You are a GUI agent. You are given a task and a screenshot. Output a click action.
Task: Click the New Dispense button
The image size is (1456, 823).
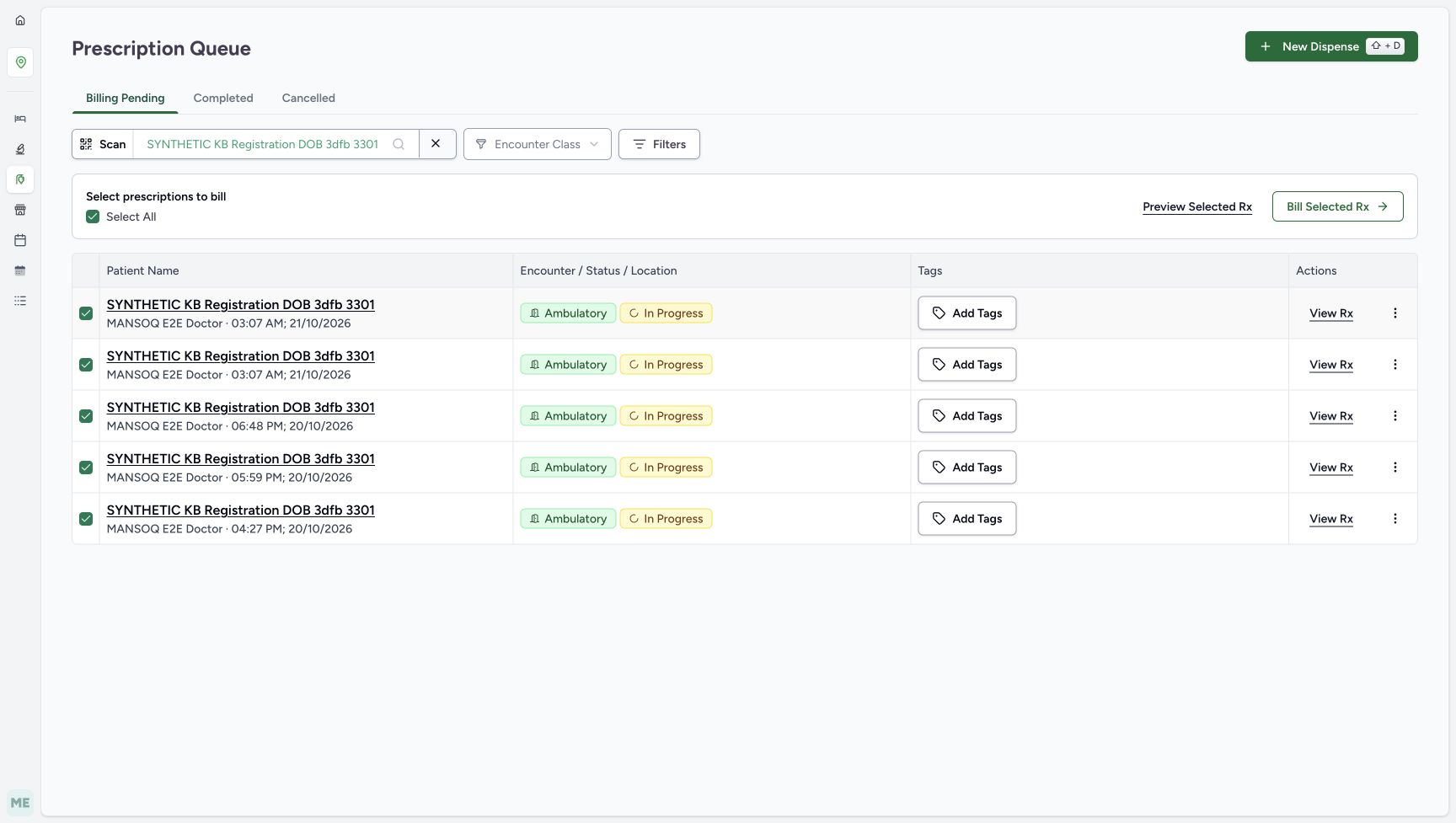pyautogui.click(x=1331, y=46)
